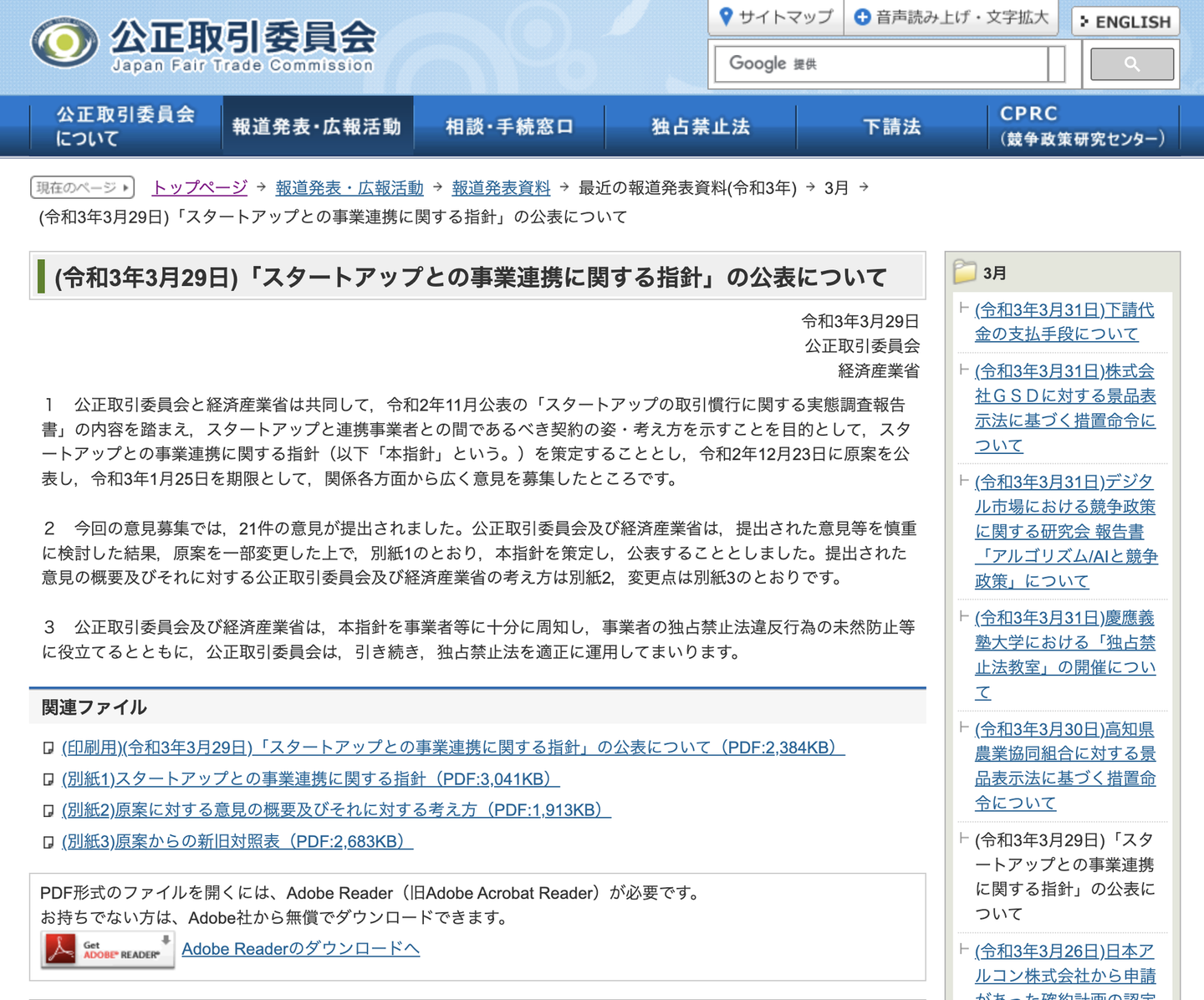Click the sidebar current item スタートアップとの事業連携
Image resolution: width=1204 pixels, height=1000 pixels.
click(x=1065, y=877)
